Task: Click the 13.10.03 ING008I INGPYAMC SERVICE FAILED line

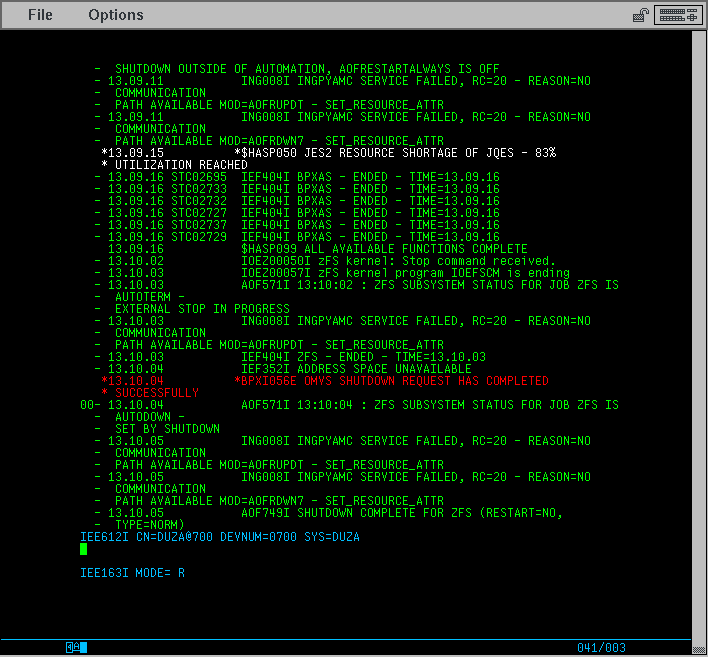Action: [343, 321]
